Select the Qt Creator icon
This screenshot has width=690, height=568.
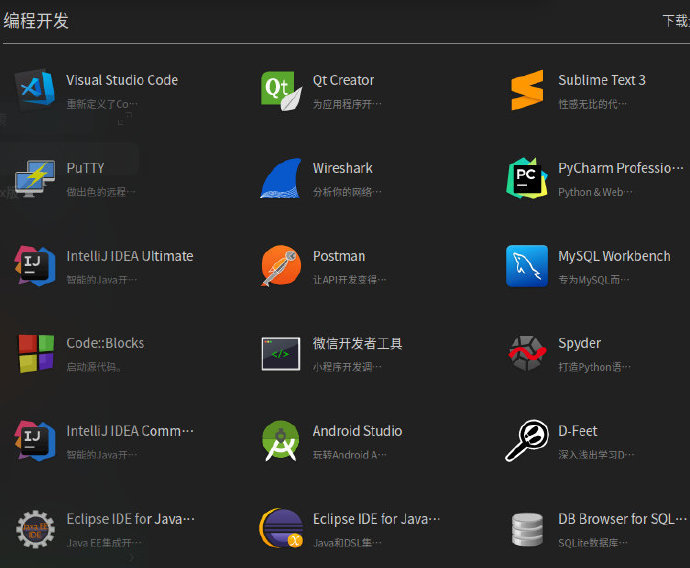point(281,90)
